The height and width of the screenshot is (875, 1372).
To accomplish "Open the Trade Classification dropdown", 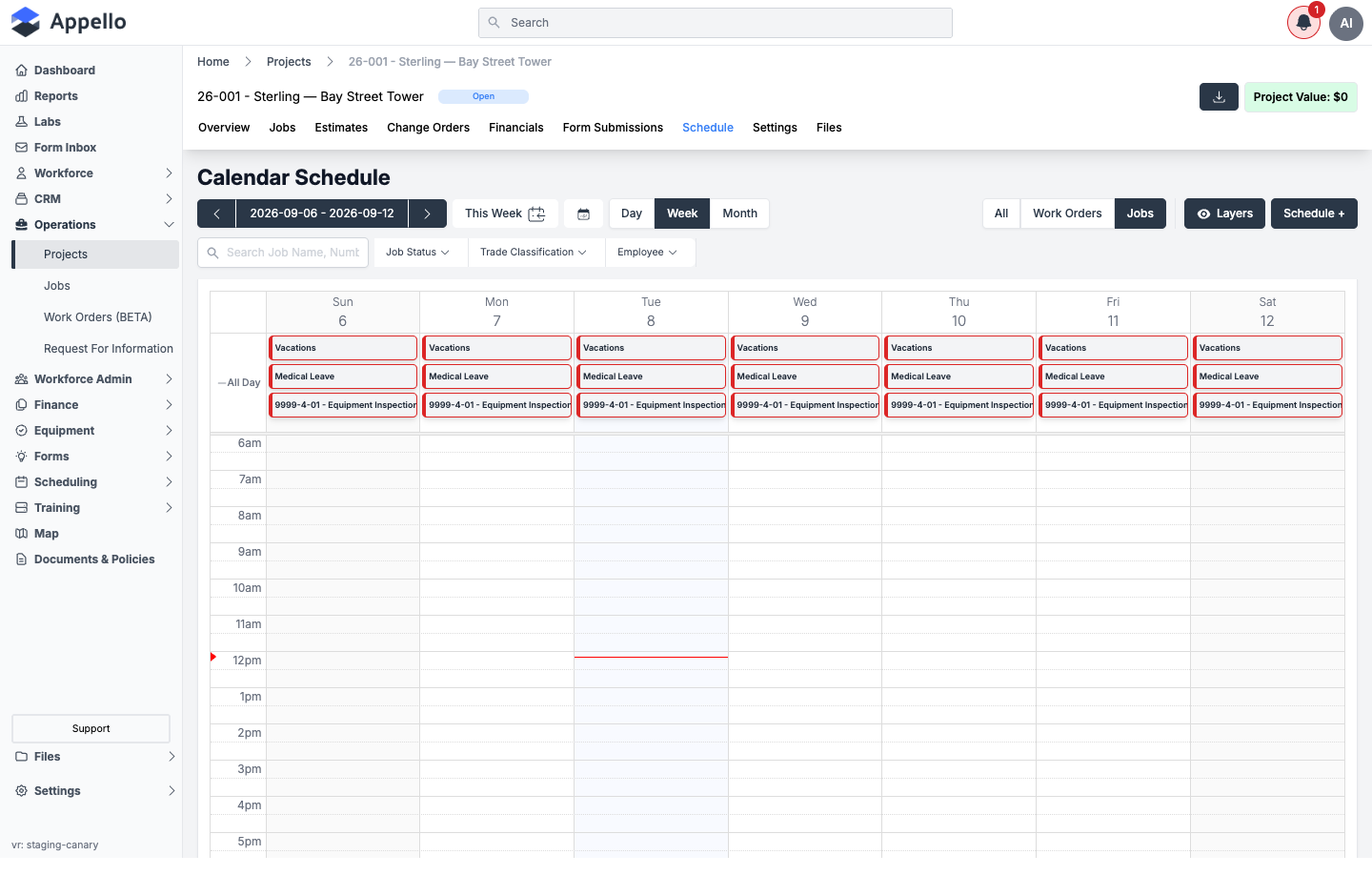I will pyautogui.click(x=534, y=253).
